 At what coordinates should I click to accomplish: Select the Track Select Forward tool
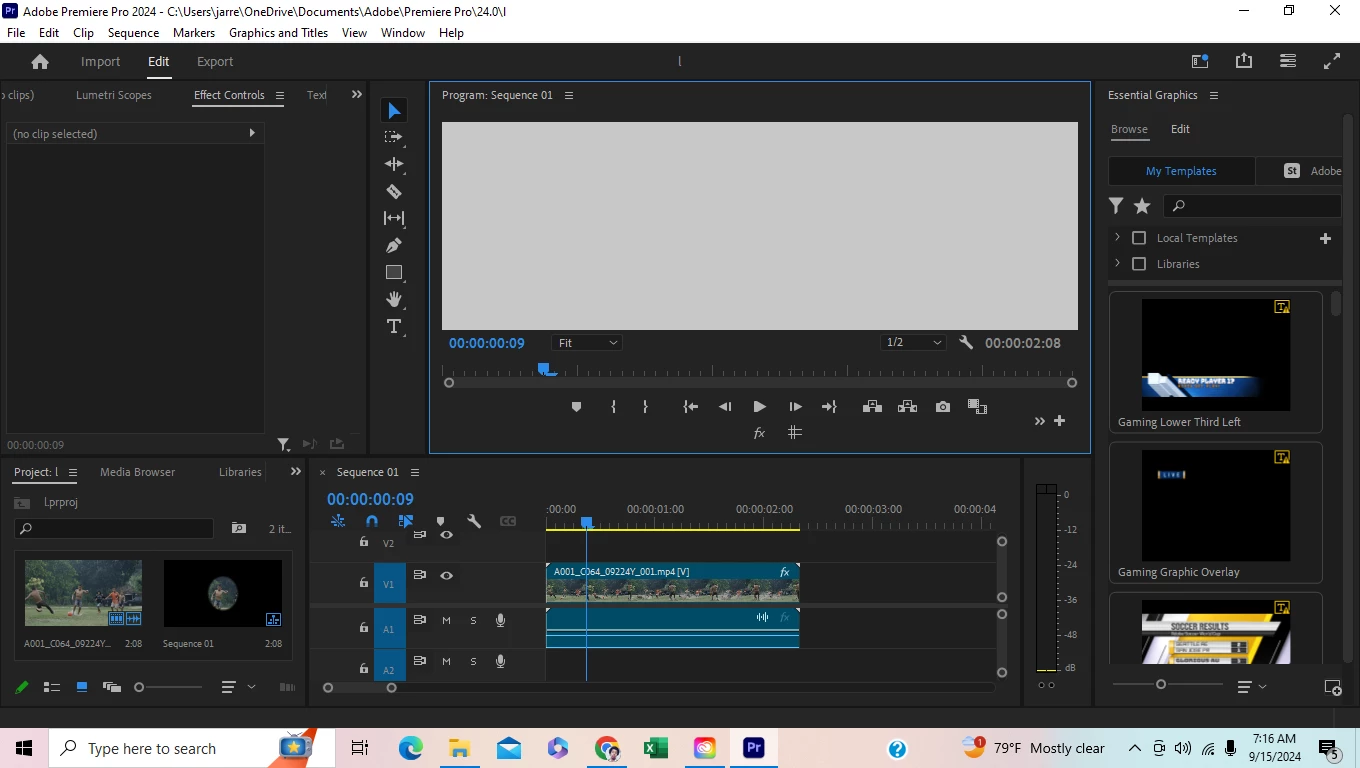click(394, 137)
